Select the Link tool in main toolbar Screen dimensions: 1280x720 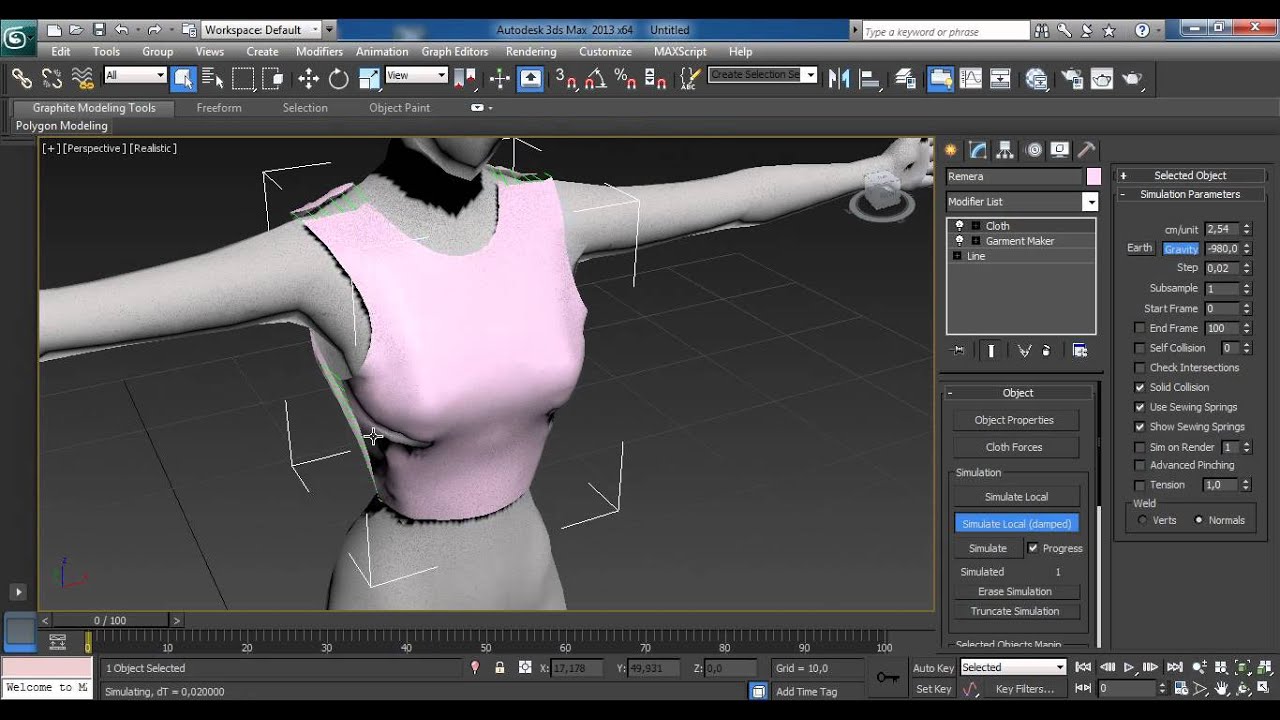pyautogui.click(x=22, y=78)
